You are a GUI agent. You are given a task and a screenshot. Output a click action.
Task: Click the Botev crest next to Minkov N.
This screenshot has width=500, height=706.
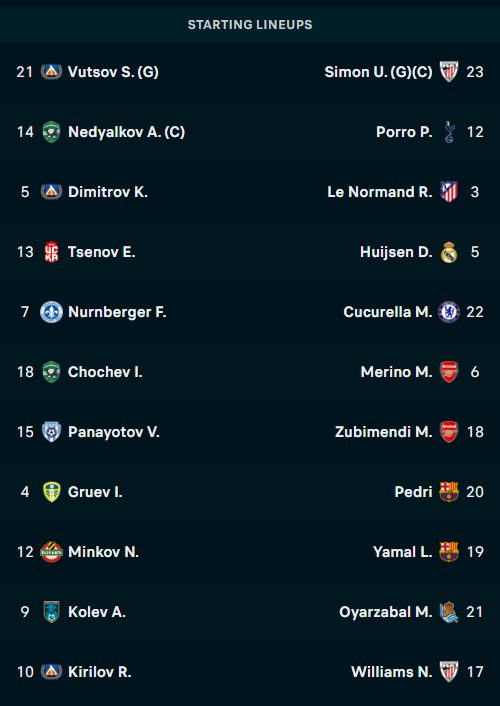click(51, 552)
